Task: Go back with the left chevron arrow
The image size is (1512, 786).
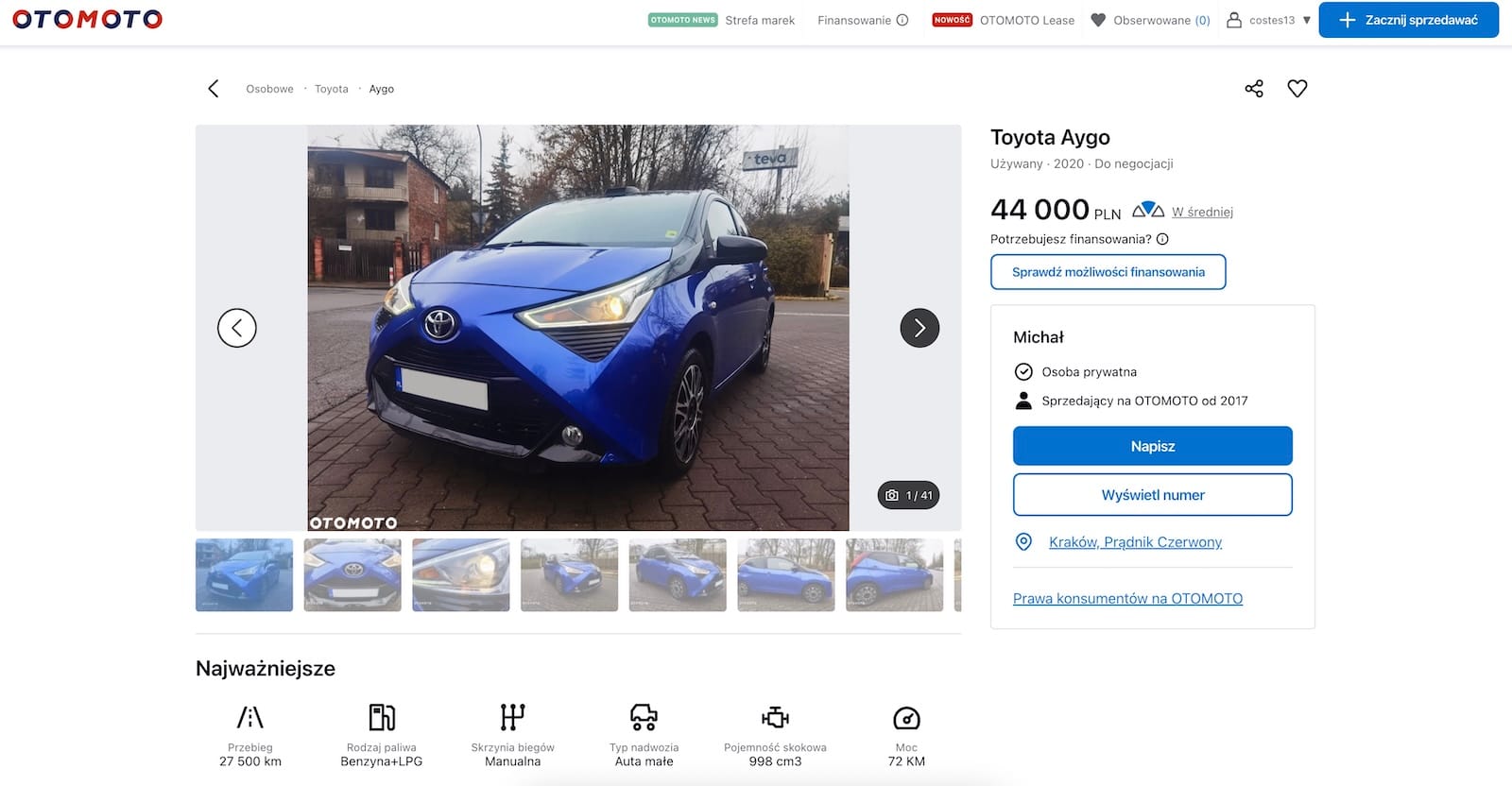Action: 214,89
